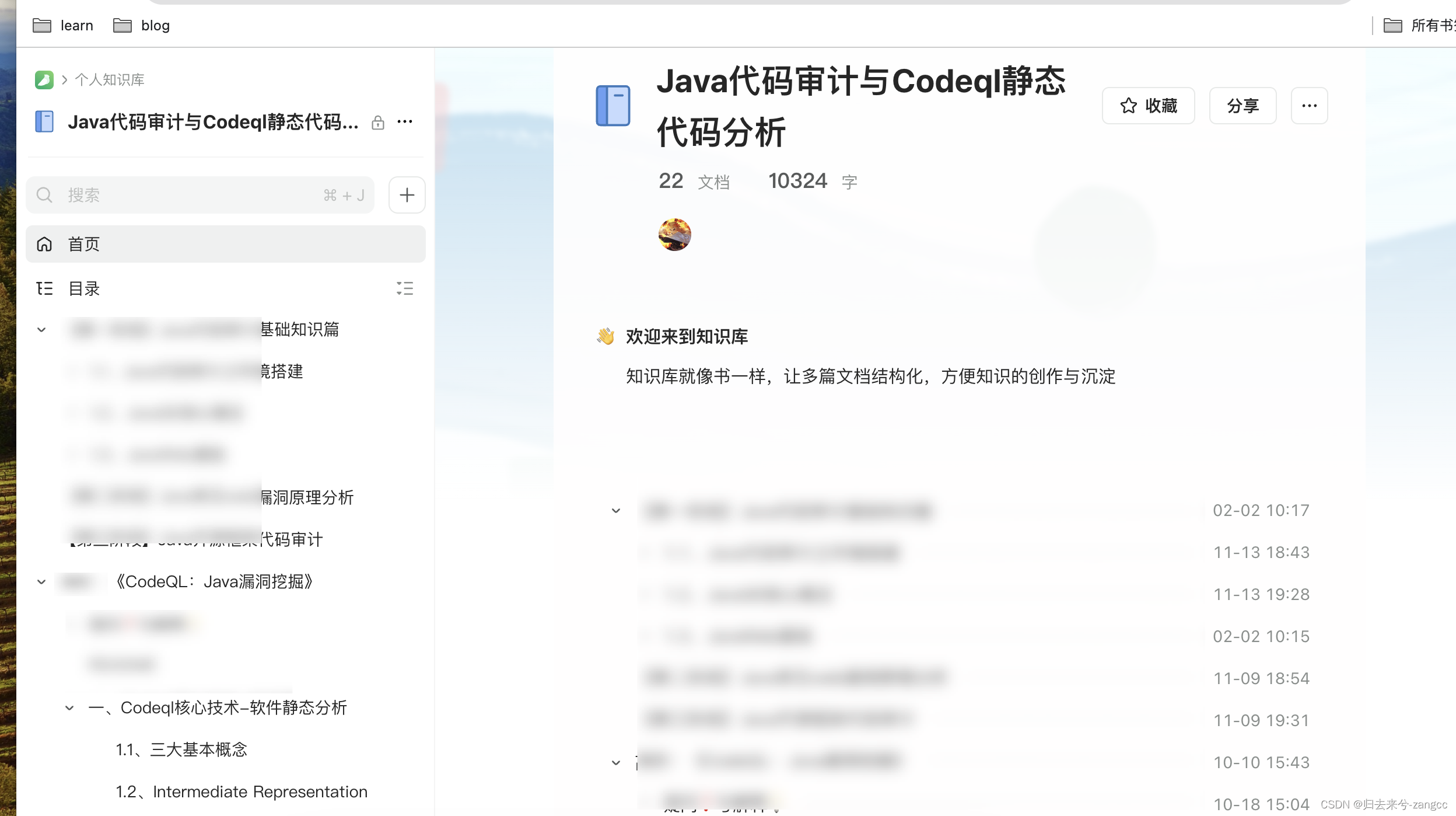The height and width of the screenshot is (816, 1456).
Task: Open the 所有库 folder view
Action: [x=1419, y=25]
